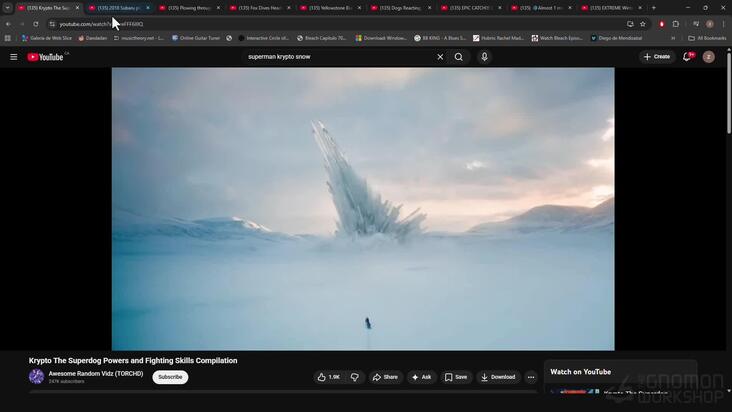Close the Krypto The Superdog tab

click(77, 8)
